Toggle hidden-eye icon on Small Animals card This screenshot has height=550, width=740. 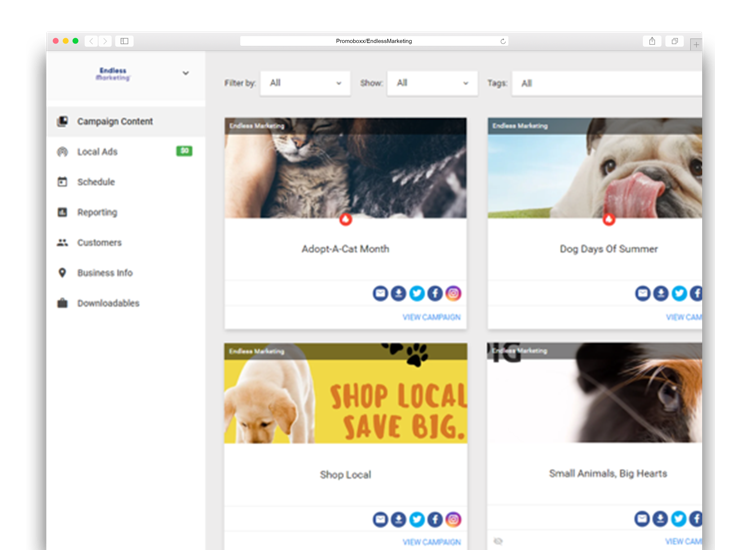pyautogui.click(x=498, y=541)
